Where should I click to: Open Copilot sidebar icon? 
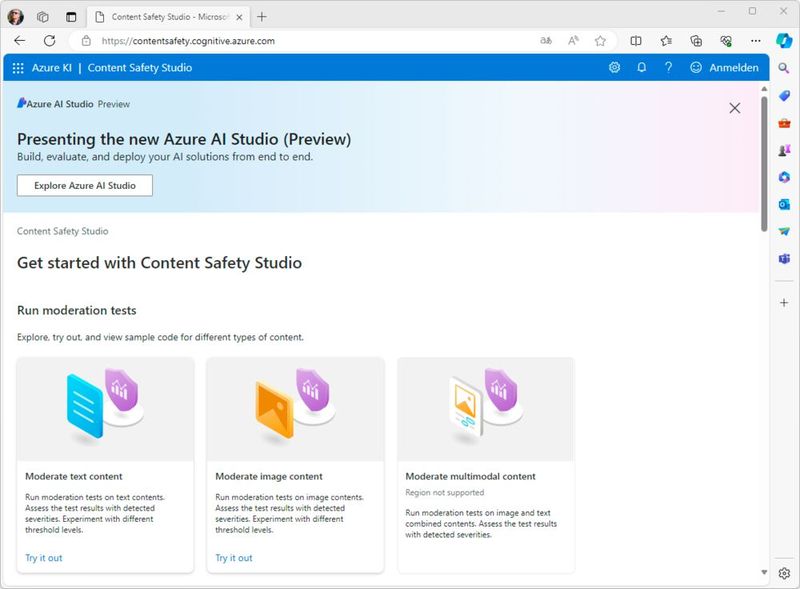pyautogui.click(x=784, y=41)
